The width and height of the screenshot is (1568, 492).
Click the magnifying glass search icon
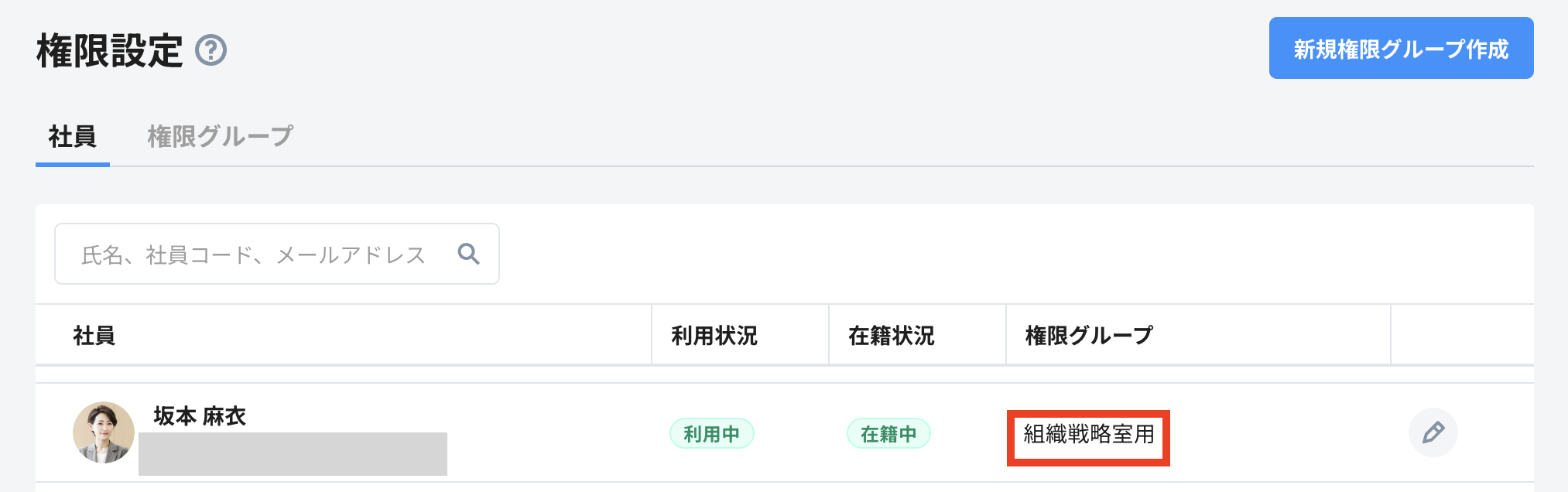tap(468, 254)
